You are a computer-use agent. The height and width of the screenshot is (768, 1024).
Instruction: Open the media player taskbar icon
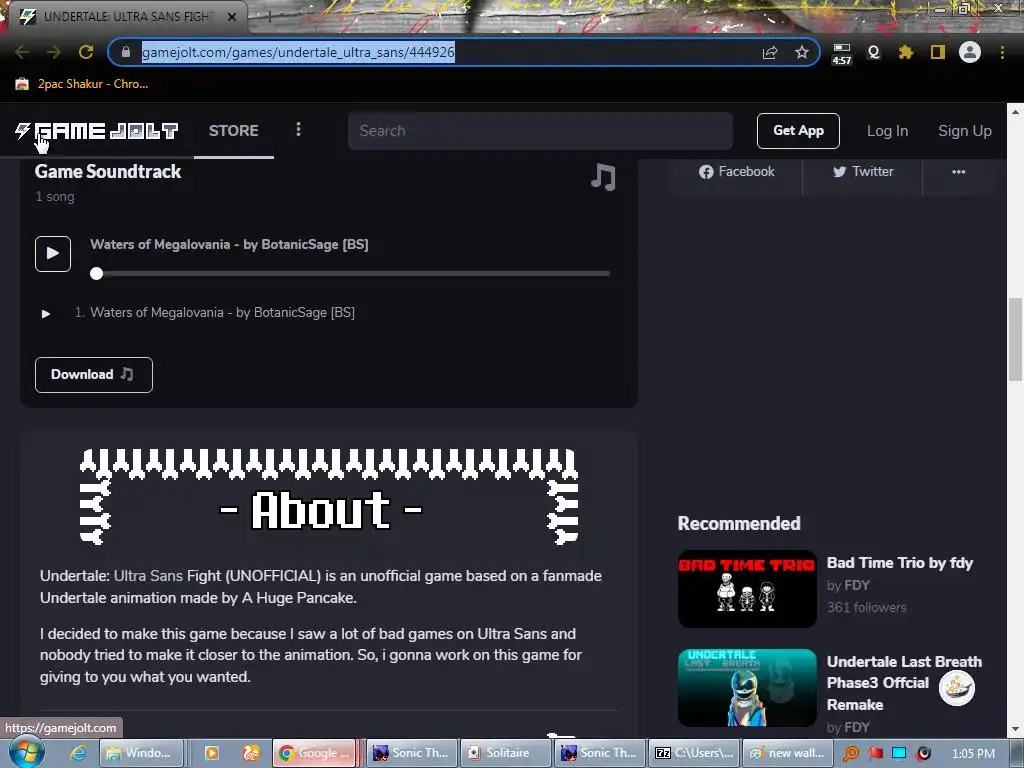coord(212,753)
